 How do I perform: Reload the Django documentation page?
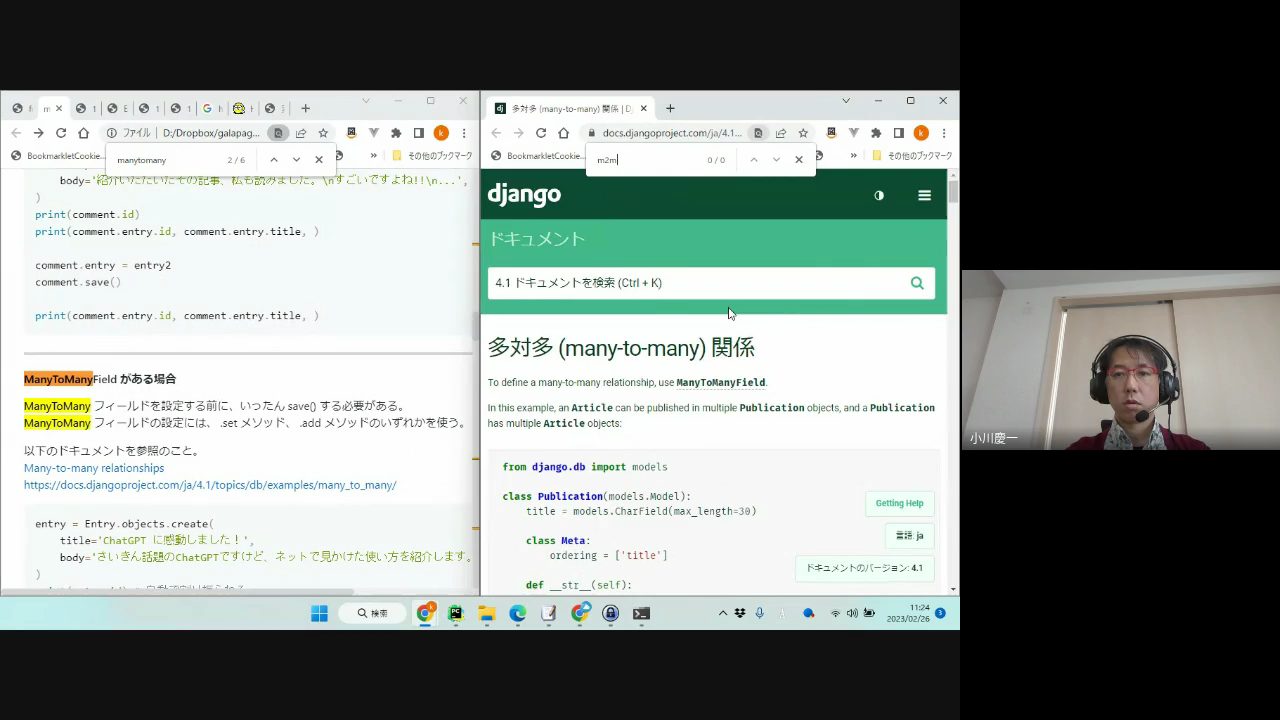541,133
